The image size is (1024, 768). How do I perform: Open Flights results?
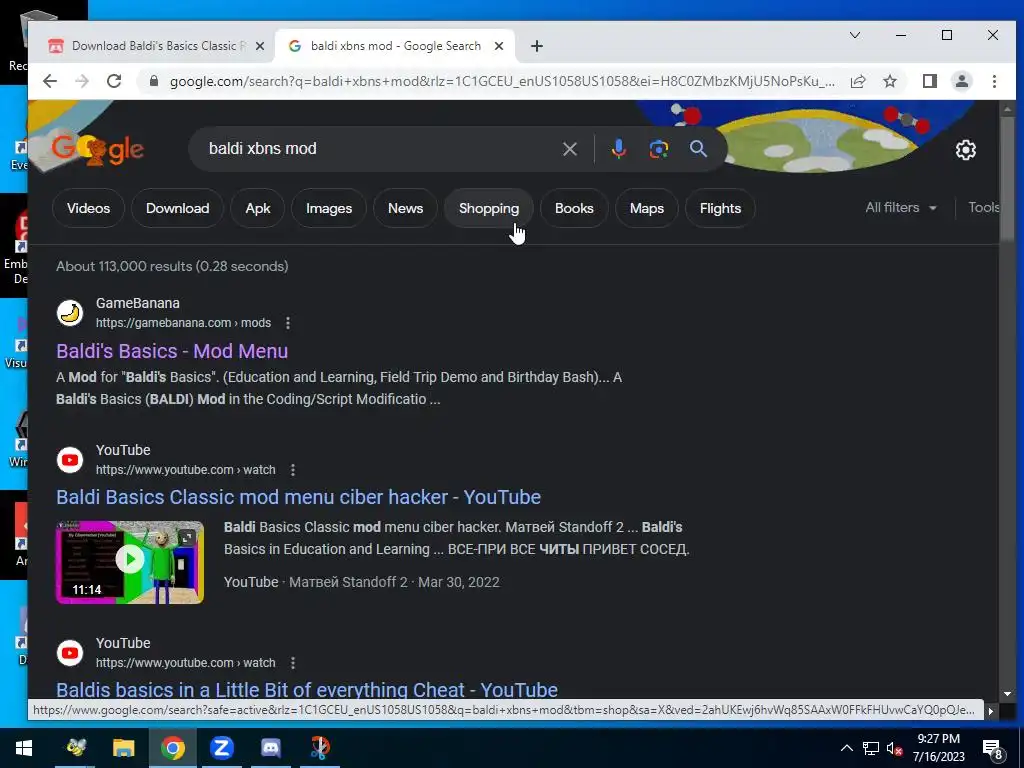tap(720, 208)
